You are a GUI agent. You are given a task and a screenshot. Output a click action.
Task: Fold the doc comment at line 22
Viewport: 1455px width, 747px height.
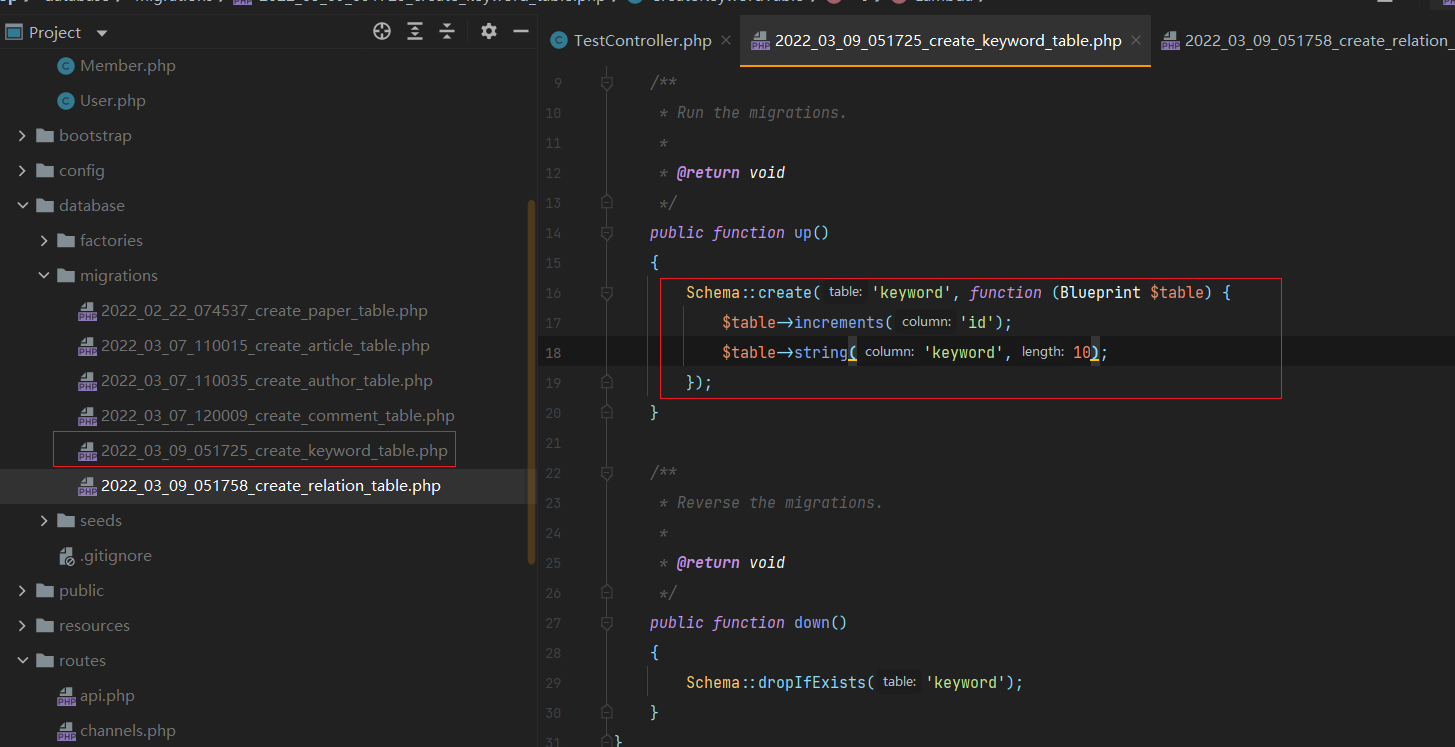606,473
